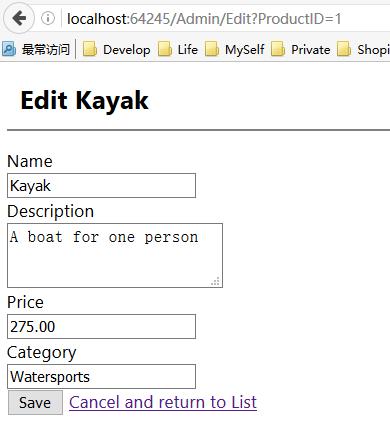Click the Price field label
Viewport: 390px width, 439px height.
pyautogui.click(x=25, y=302)
